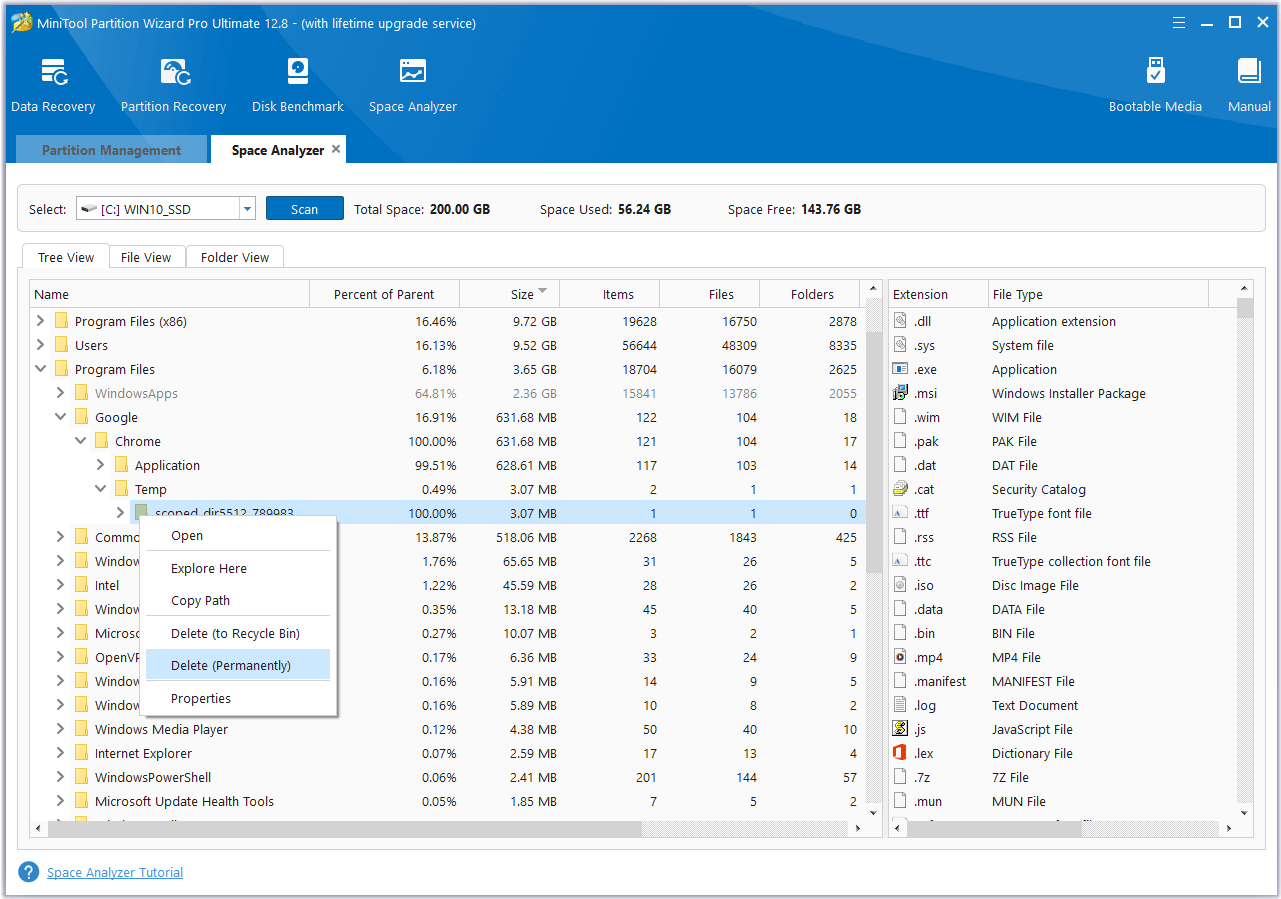Screen dimensions: 1281x899
Task: Open the Data Recovery tool
Action: coord(53,84)
